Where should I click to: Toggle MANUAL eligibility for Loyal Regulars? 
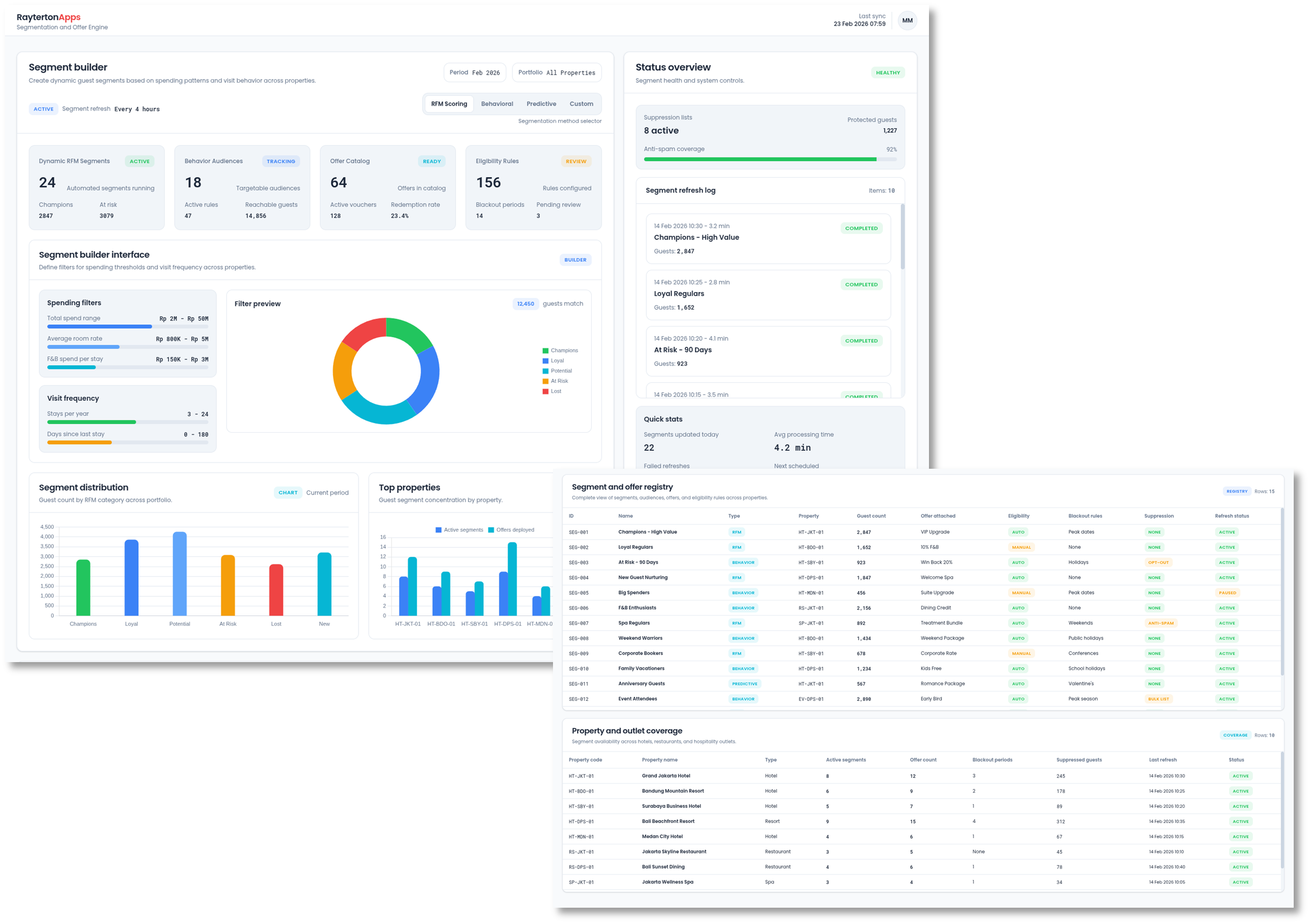[x=1021, y=547]
